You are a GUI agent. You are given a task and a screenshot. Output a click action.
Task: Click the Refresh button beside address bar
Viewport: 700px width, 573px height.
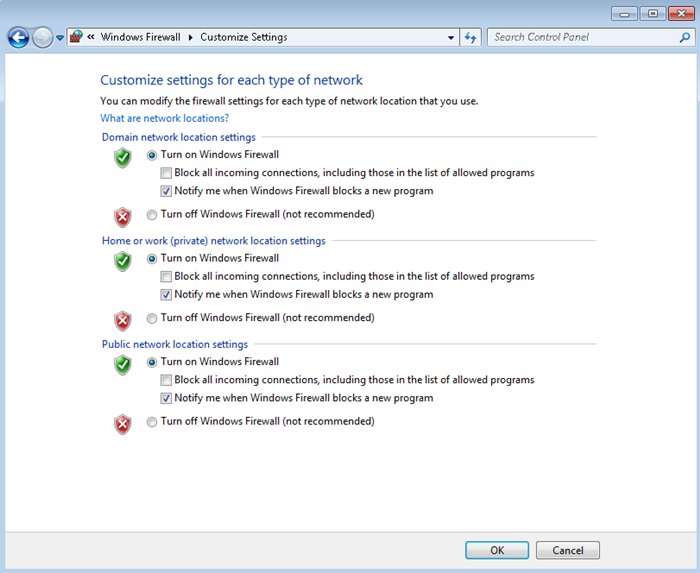(x=471, y=37)
